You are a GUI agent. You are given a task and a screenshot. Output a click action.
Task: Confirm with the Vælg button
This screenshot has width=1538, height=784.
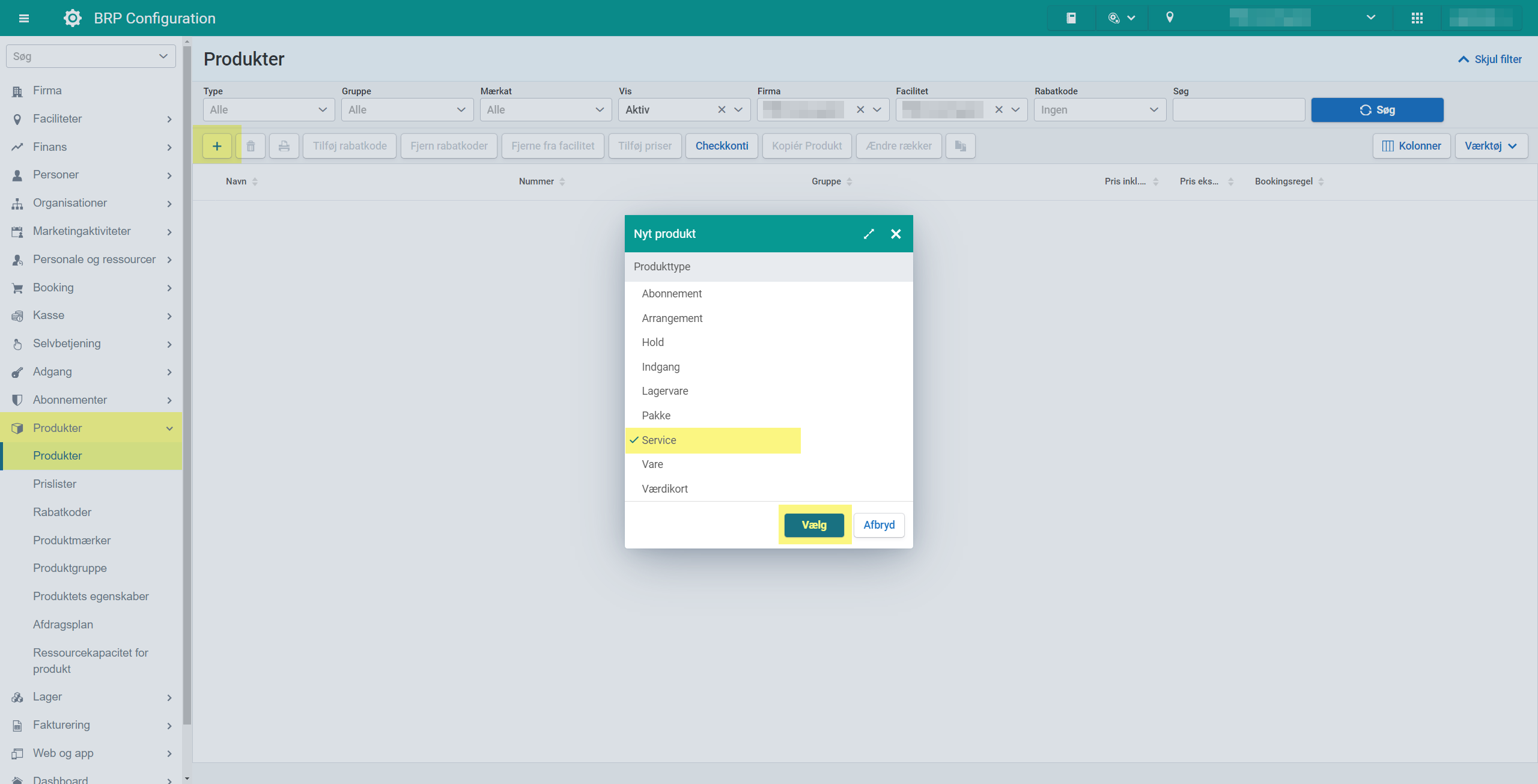click(x=814, y=525)
